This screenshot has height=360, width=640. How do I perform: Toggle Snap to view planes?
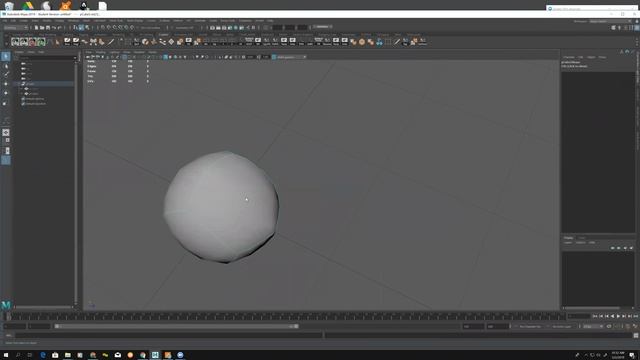126,28
